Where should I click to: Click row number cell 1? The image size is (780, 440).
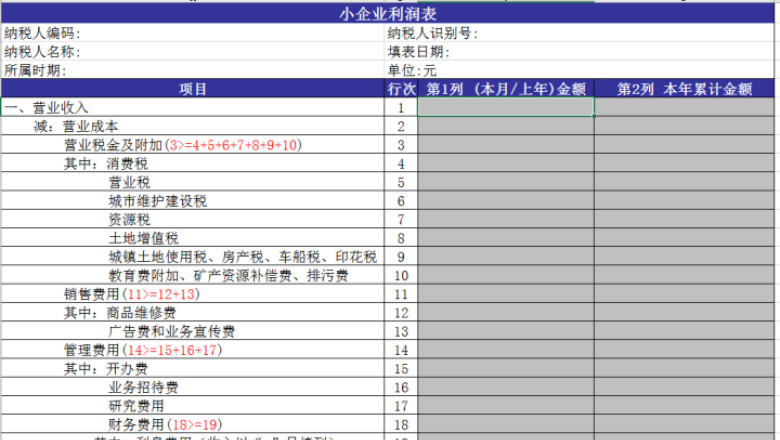pos(401,107)
